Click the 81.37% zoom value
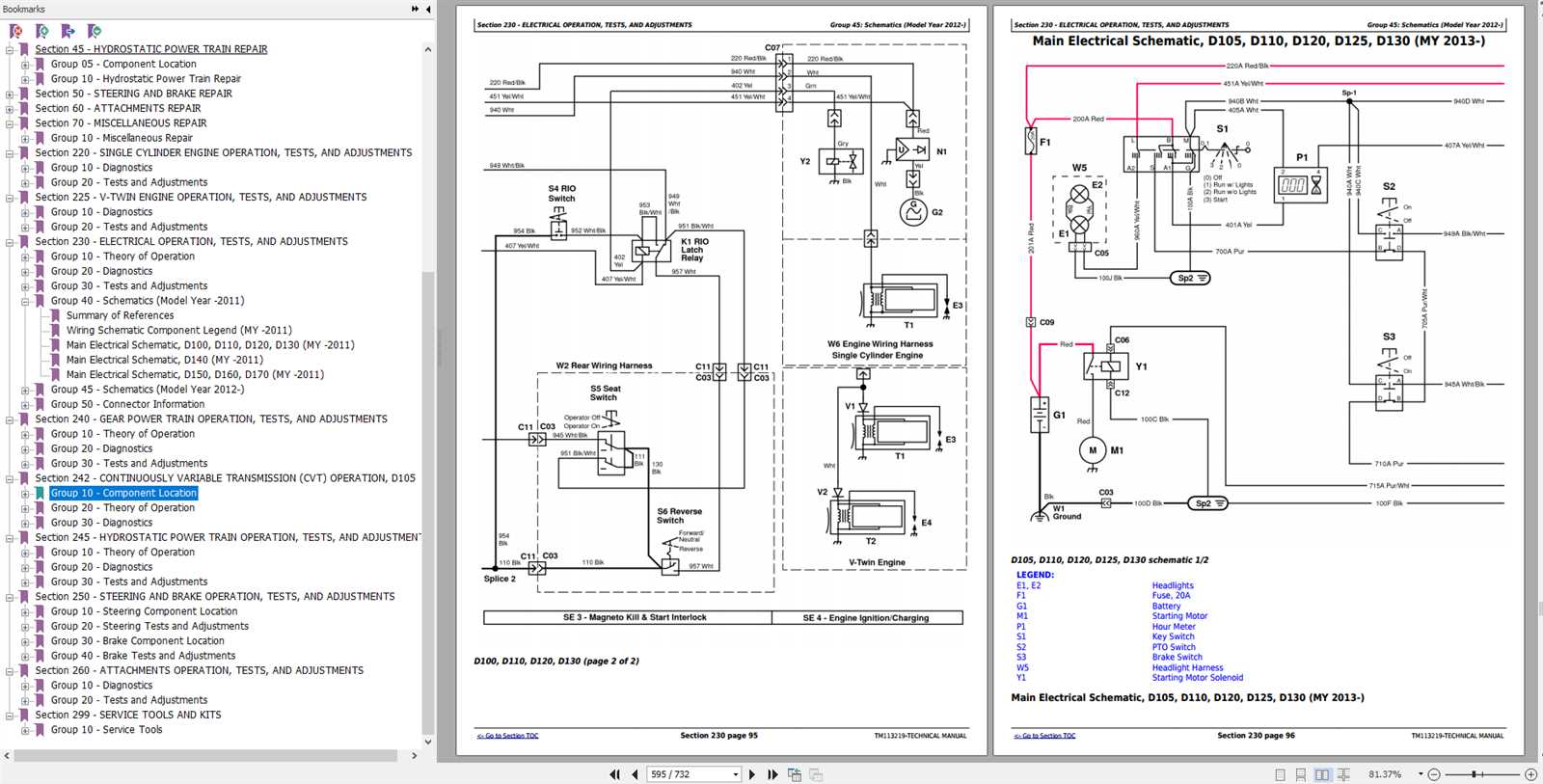 (x=1385, y=774)
